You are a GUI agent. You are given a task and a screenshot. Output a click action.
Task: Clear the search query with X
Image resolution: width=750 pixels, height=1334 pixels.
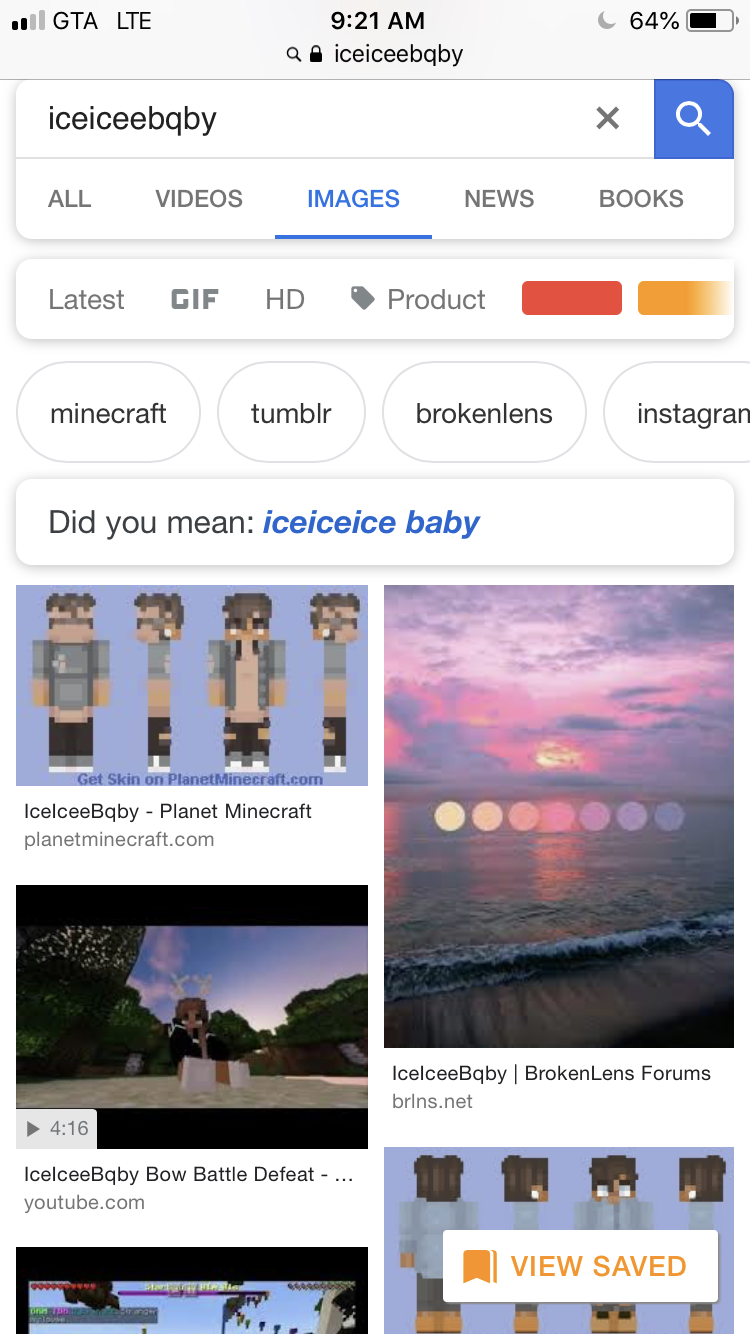point(607,119)
